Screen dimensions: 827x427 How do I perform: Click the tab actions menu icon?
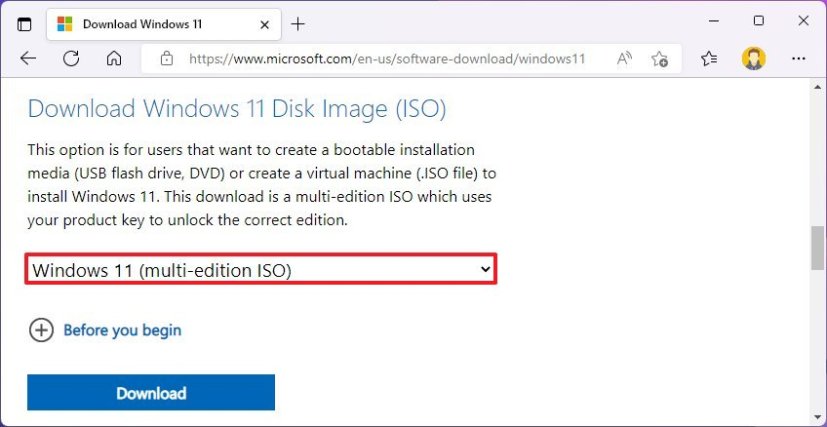pyautogui.click(x=25, y=23)
